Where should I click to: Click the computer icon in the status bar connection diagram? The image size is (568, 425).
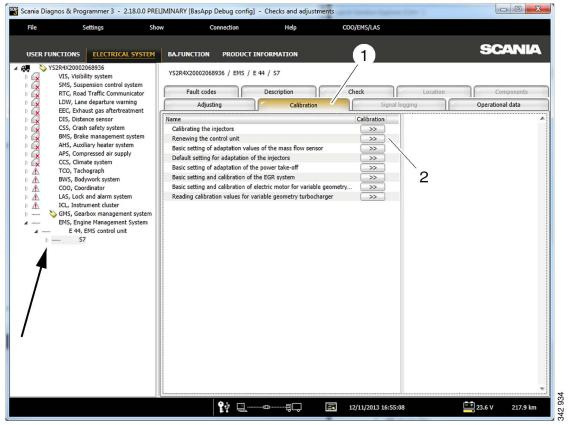tap(242, 408)
